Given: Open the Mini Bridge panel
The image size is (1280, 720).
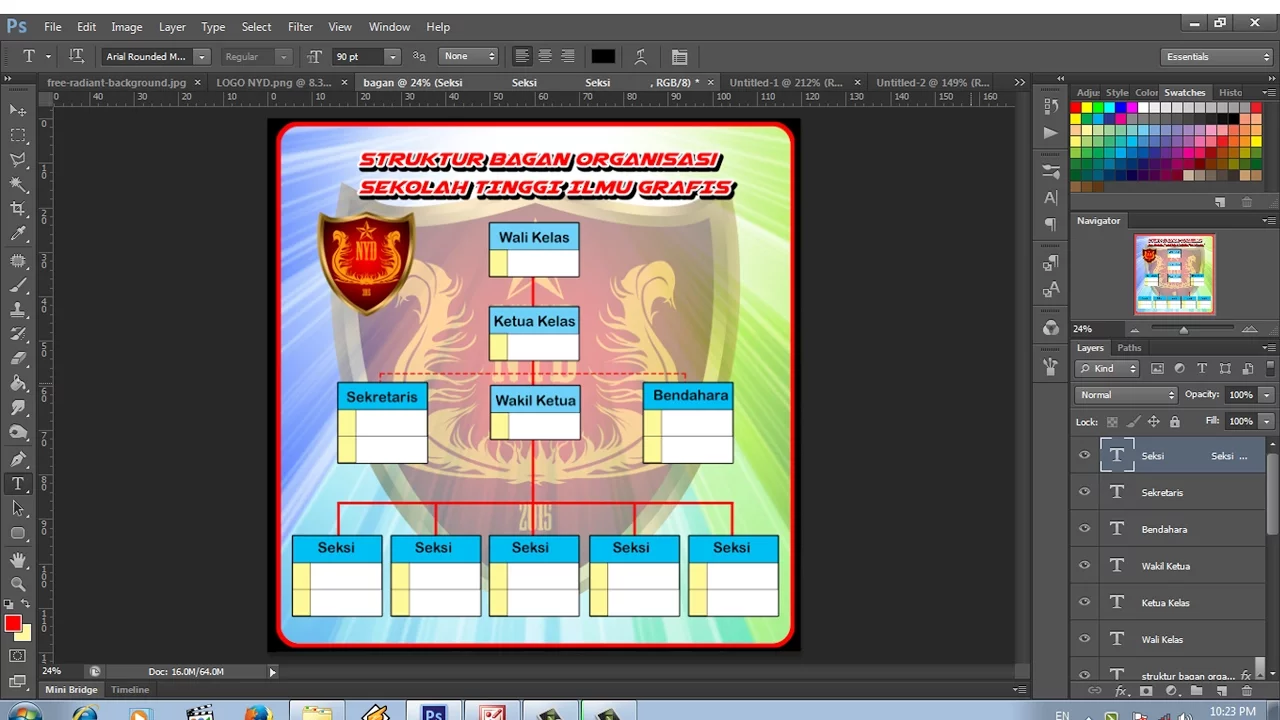Looking at the screenshot, I should (x=71, y=690).
